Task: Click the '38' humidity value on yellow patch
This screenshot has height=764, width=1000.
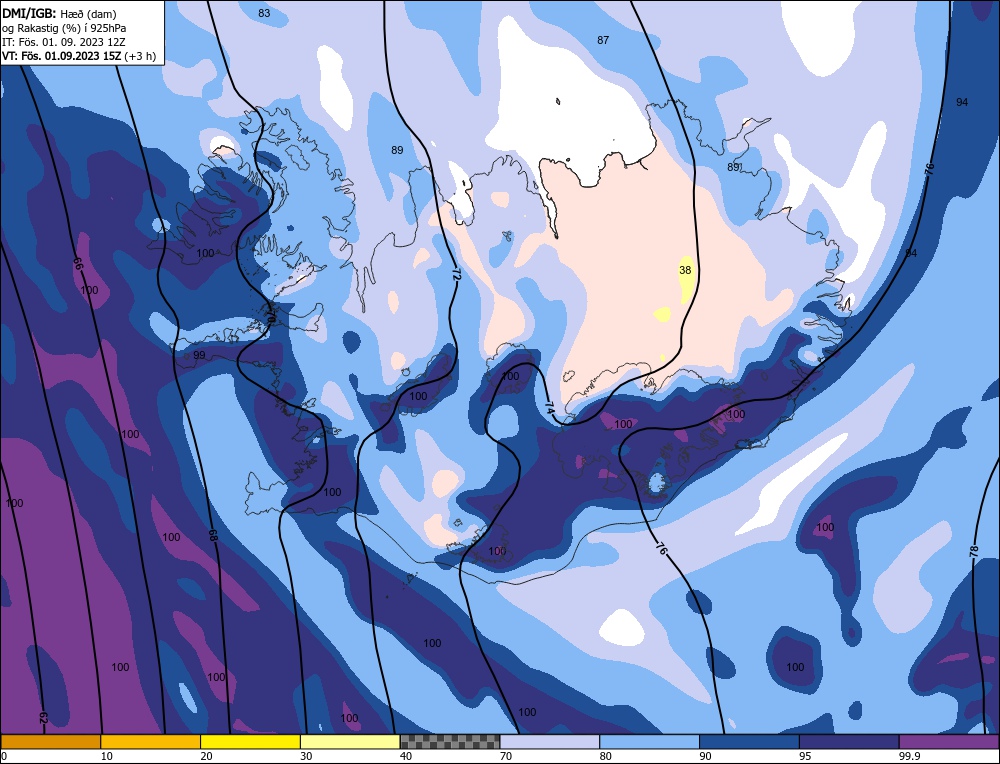Action: 685,270
